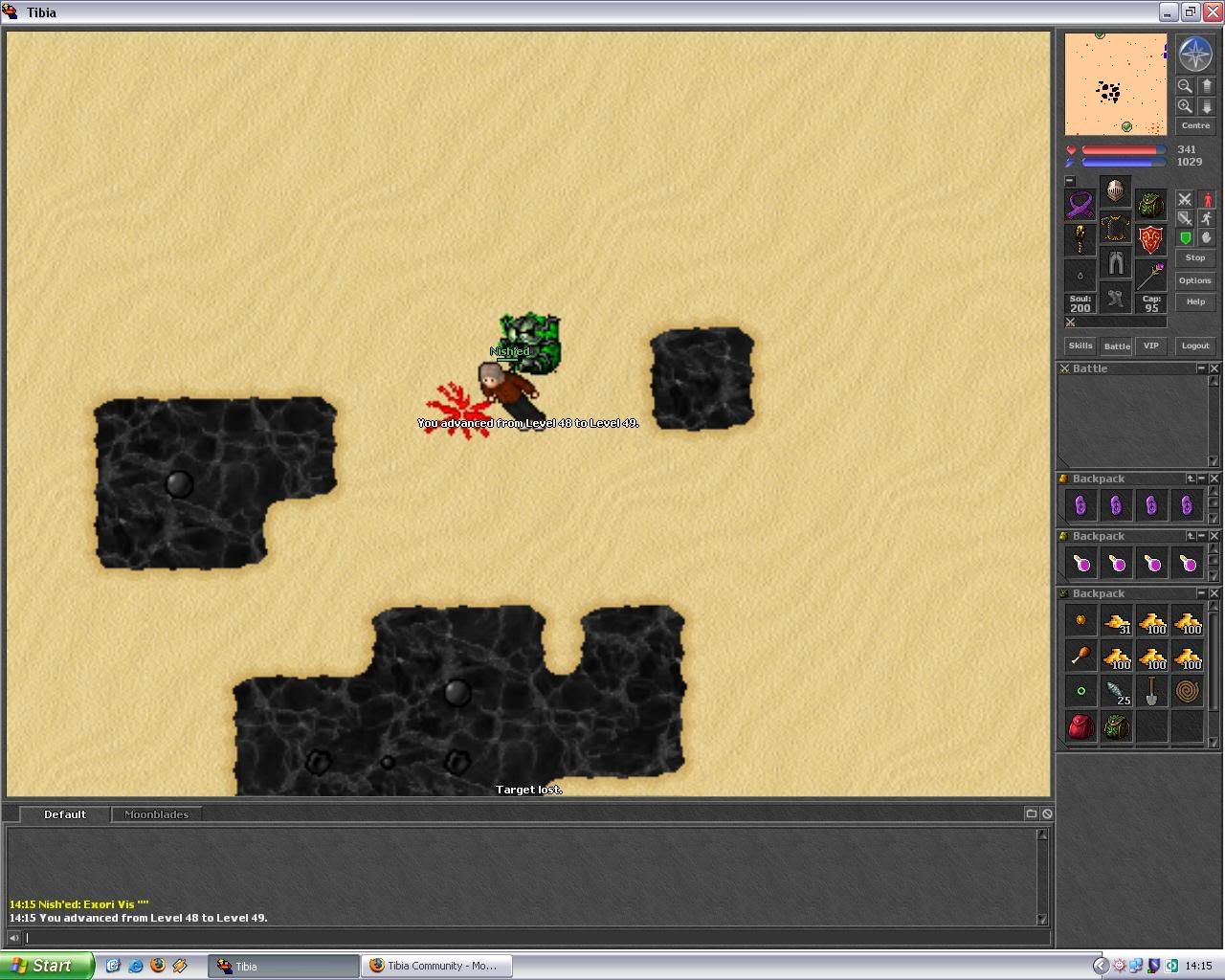1225x980 pixels.
Task: Minimize the first Backpack panel
Action: (1202, 479)
